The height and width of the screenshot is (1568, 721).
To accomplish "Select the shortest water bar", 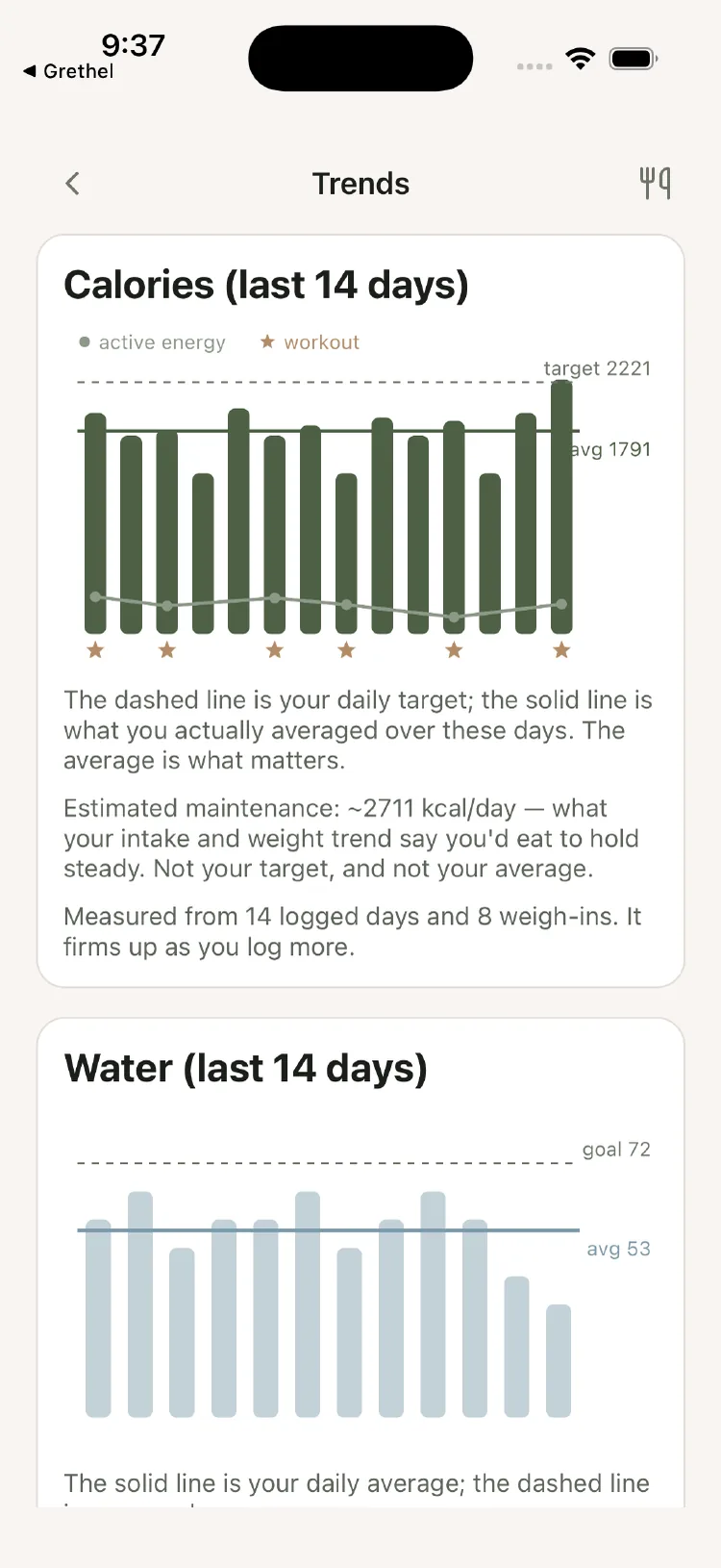I will pos(559,1361).
